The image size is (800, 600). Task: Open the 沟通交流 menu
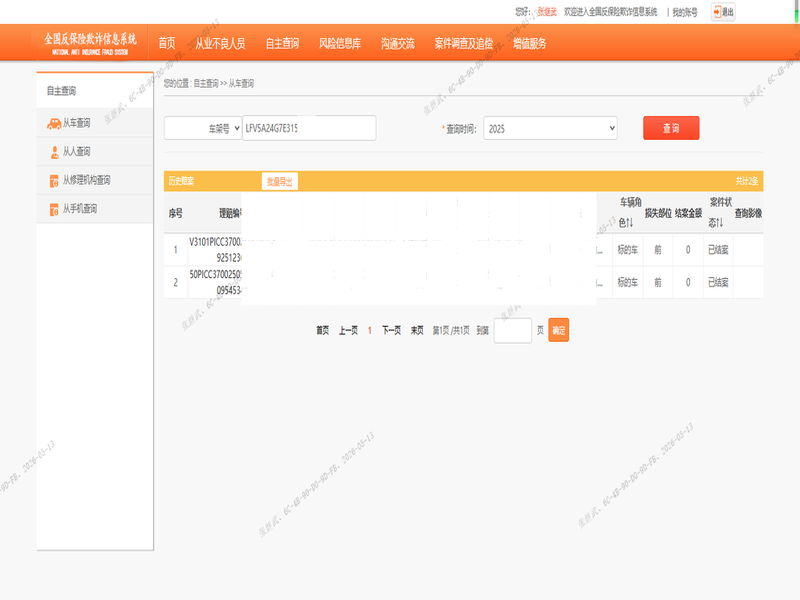coord(397,43)
